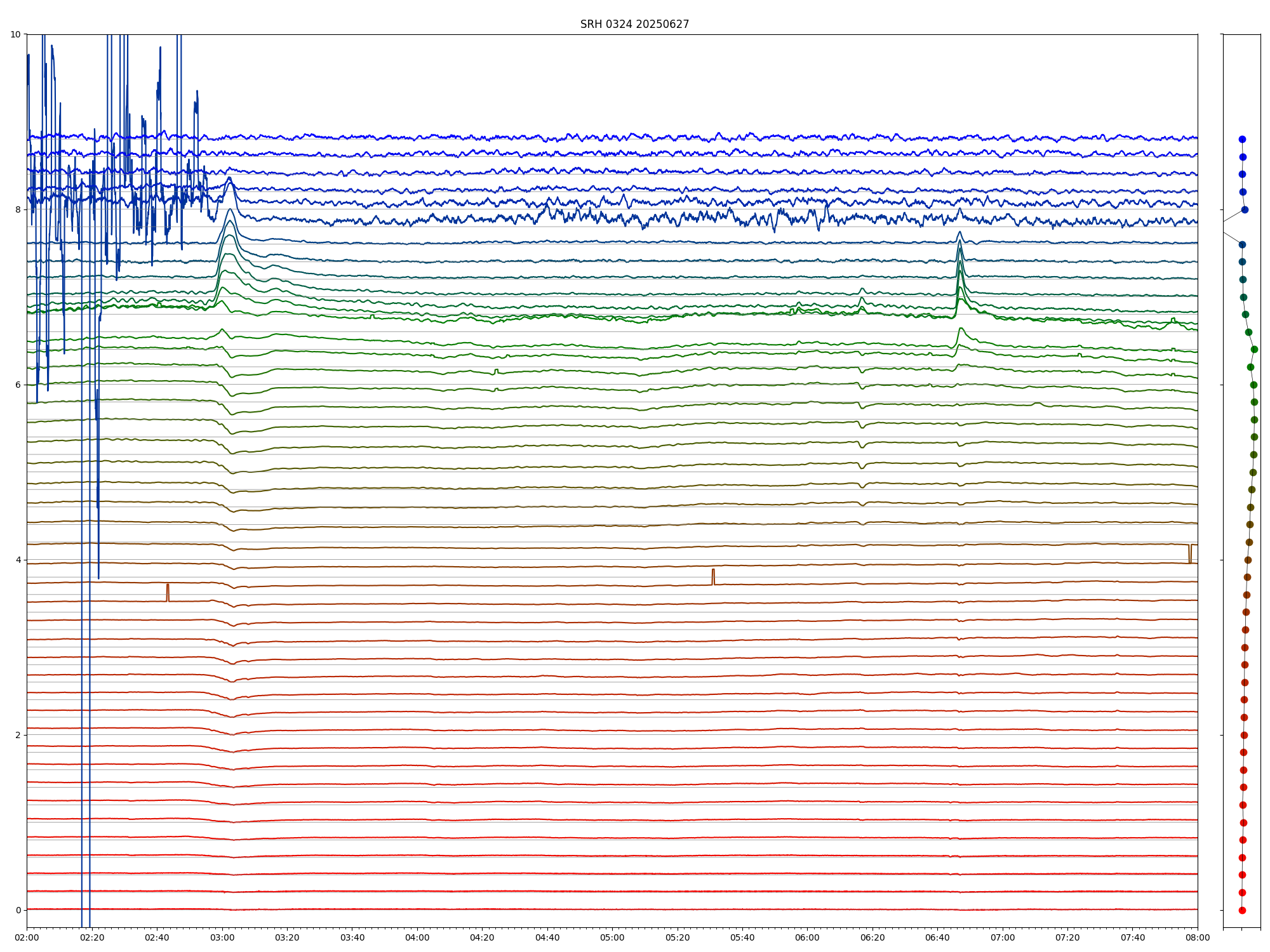Click the 08:00 label at axis end
This screenshot has height=952, width=1270.
1197,937
